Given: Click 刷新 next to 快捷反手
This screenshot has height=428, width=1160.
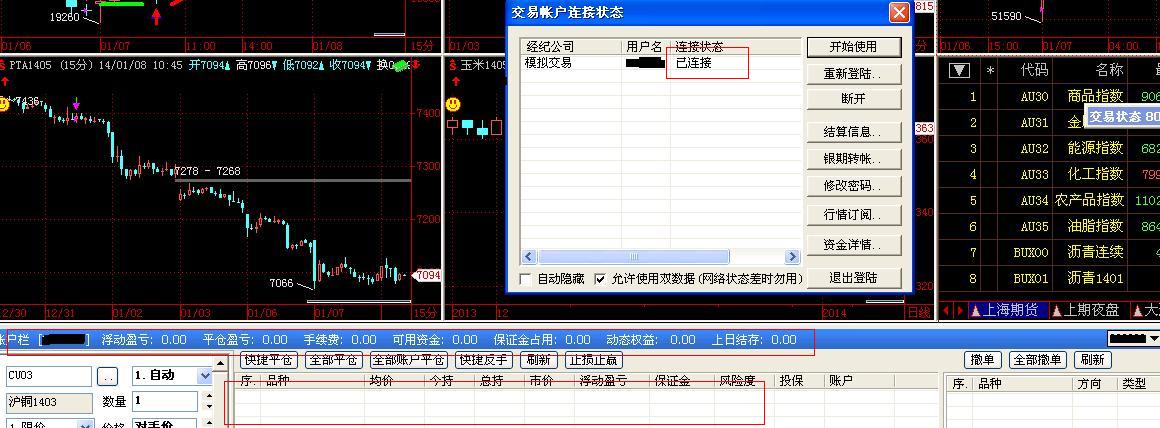Looking at the screenshot, I should [539, 360].
